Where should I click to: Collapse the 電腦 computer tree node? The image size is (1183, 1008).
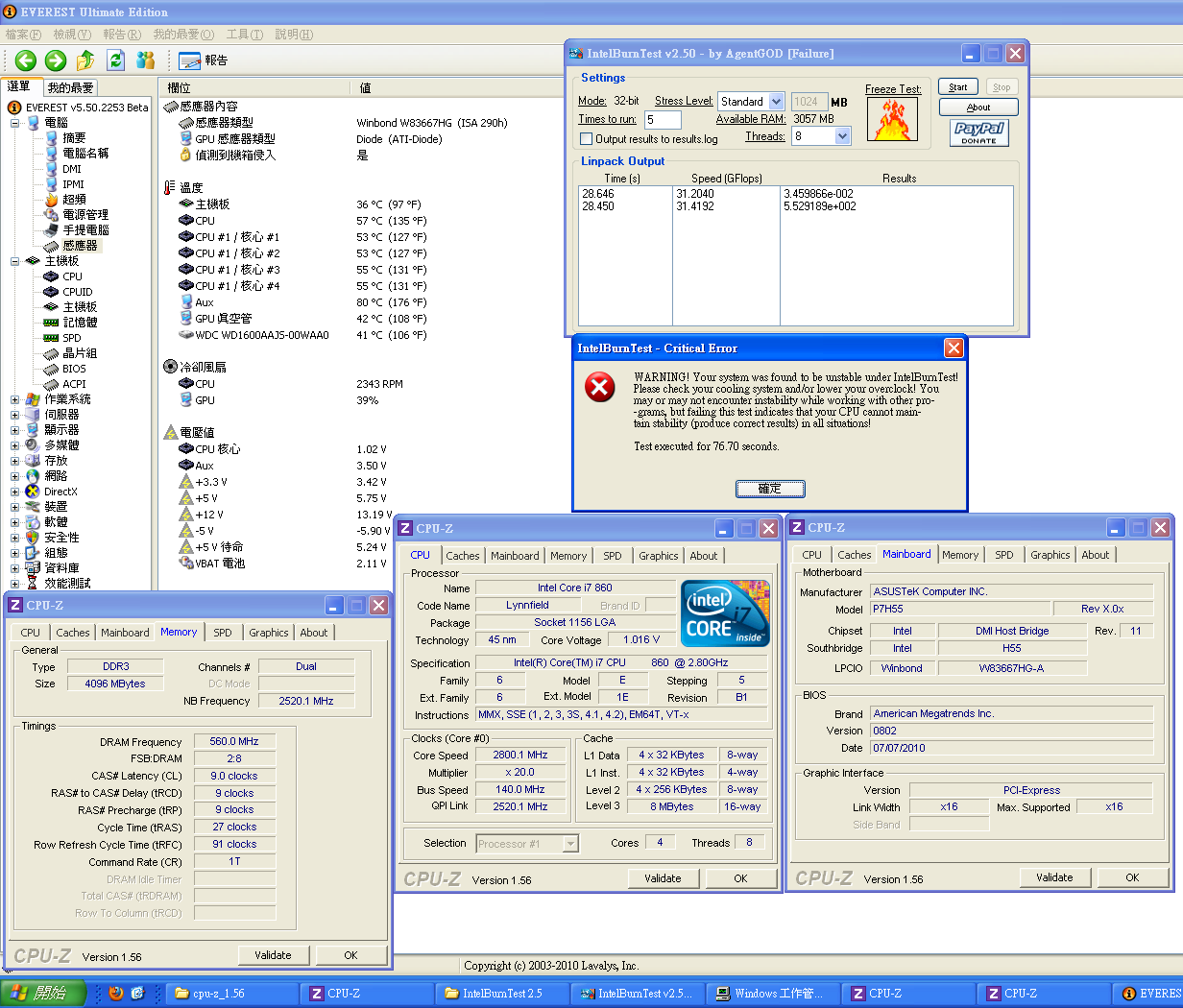[x=14, y=123]
